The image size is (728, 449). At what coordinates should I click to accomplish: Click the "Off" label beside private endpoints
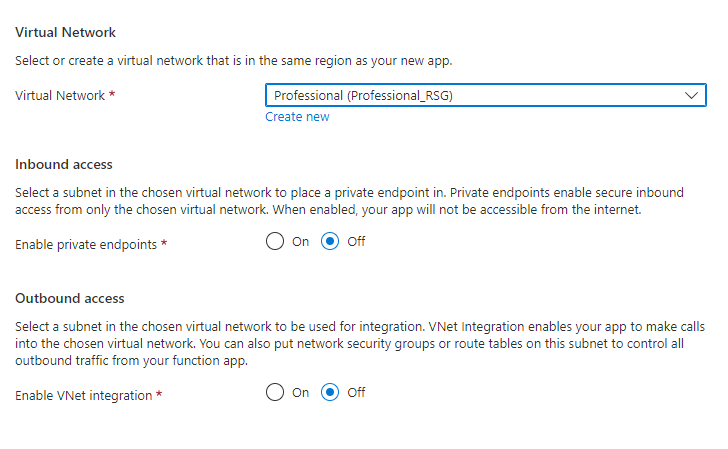coord(356,242)
